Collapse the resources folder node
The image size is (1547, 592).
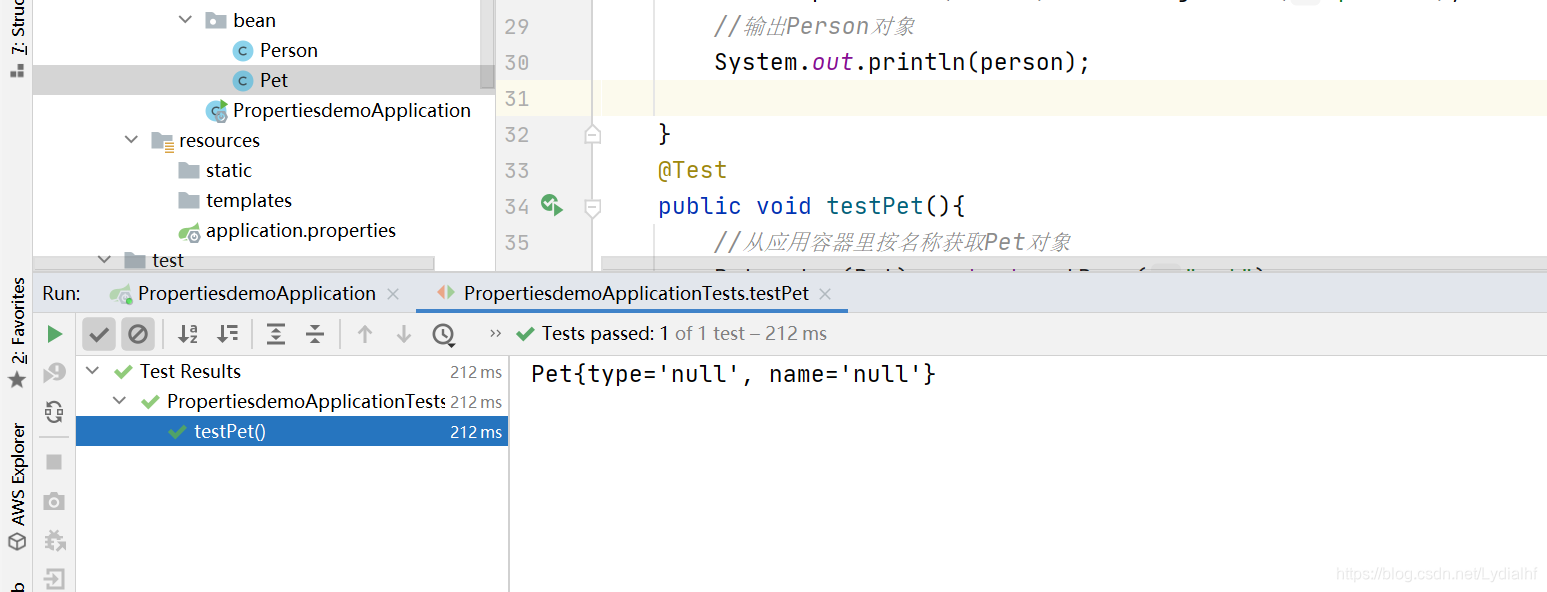[132, 140]
